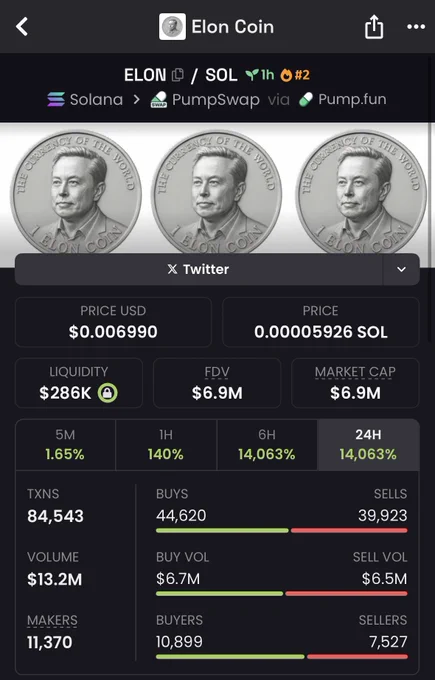Select the 5M timeframe tab
435x680 pixels.
(65, 445)
